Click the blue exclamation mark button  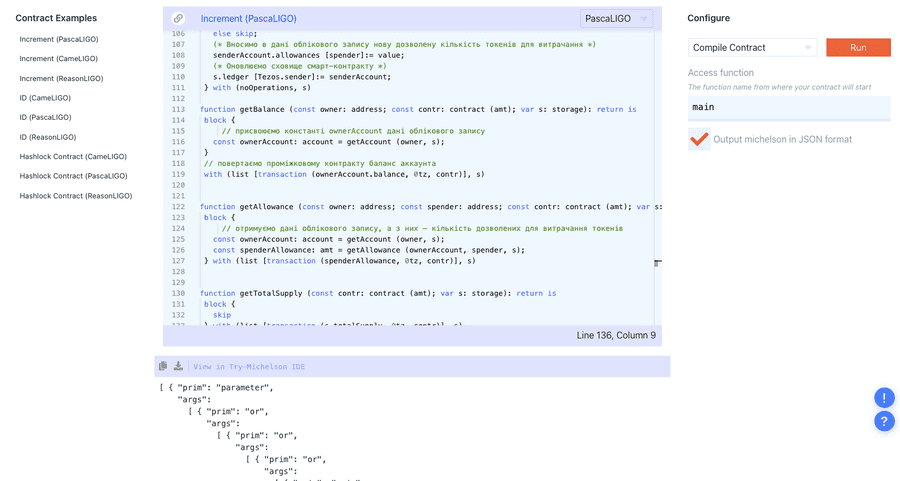click(884, 397)
